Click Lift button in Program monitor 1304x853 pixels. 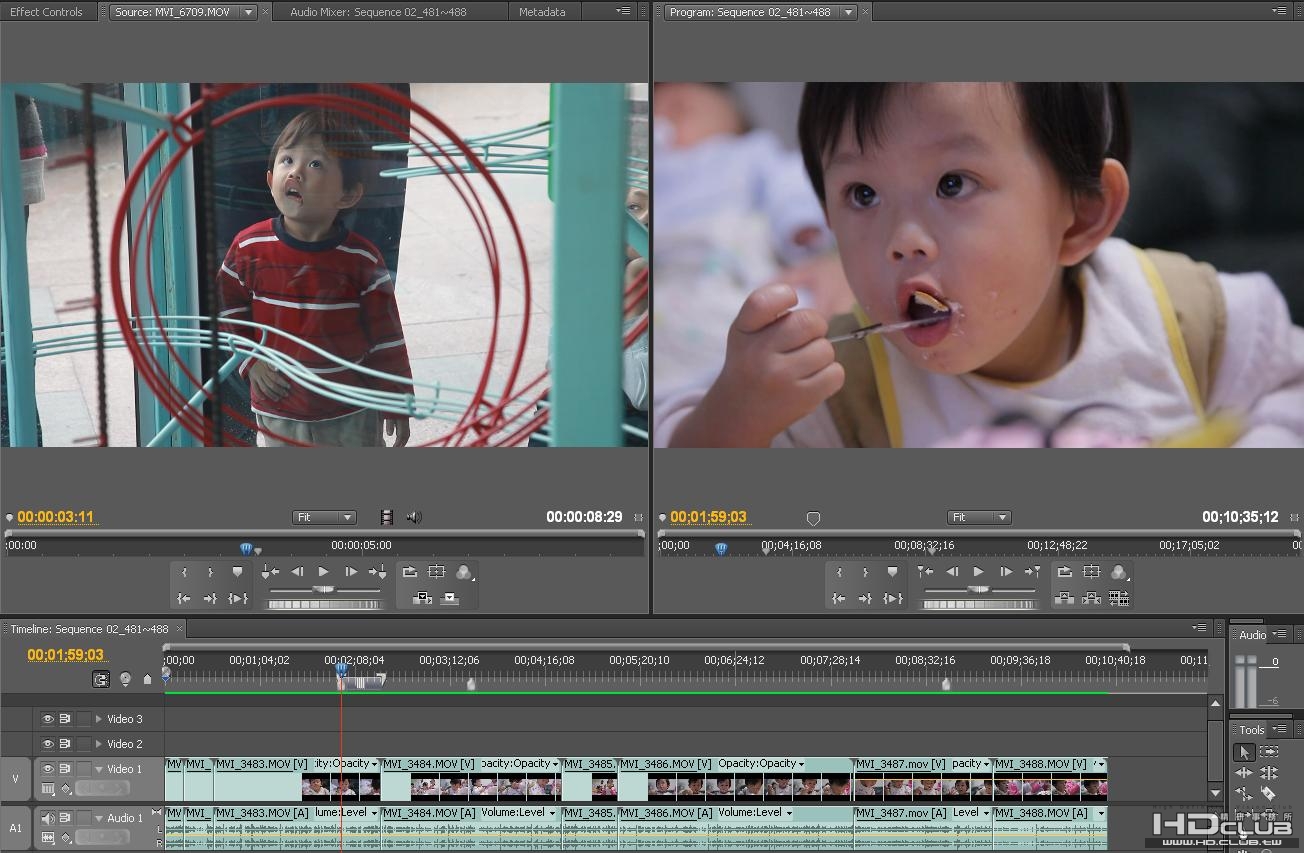1064,598
